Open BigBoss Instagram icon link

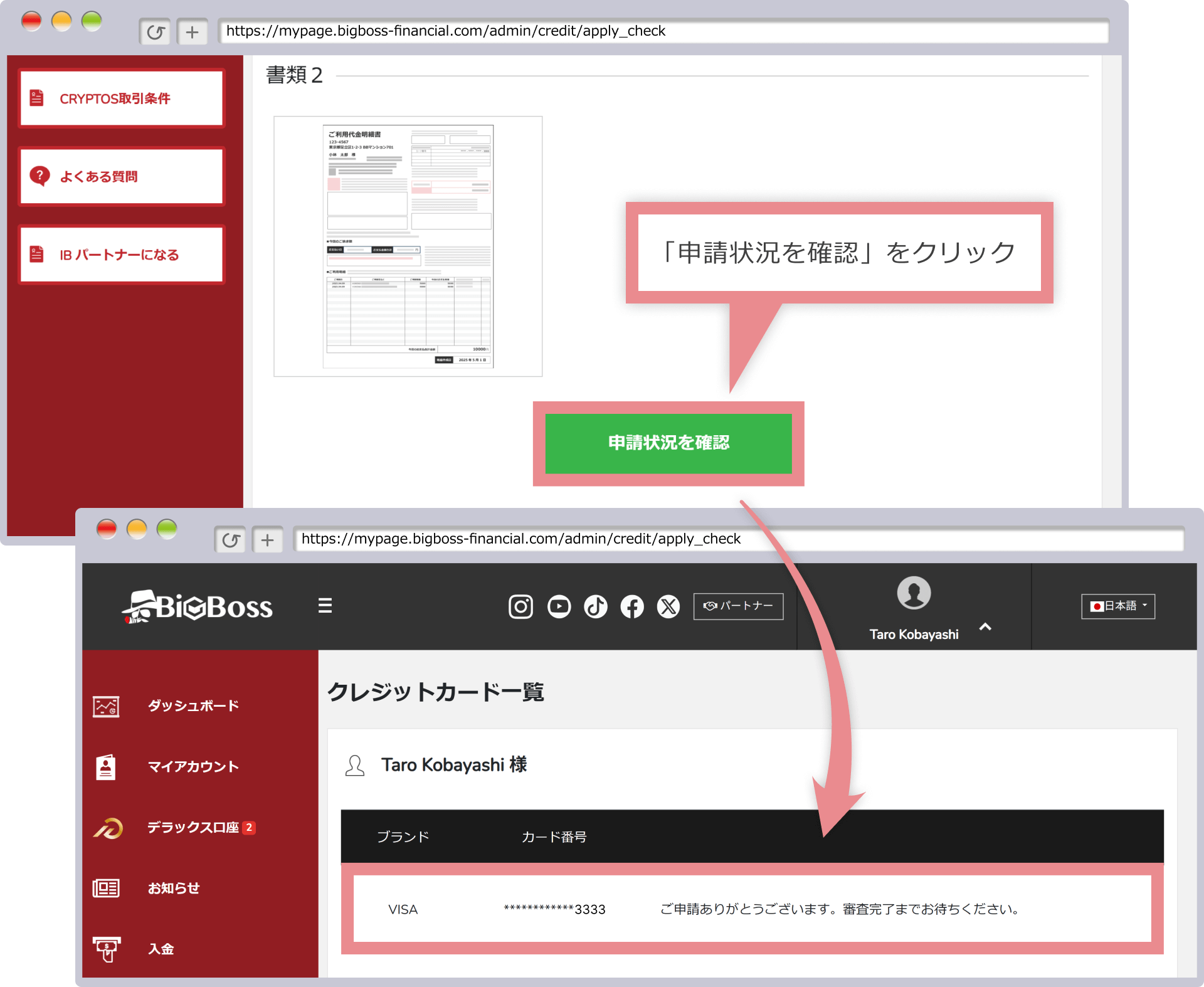pos(520,606)
